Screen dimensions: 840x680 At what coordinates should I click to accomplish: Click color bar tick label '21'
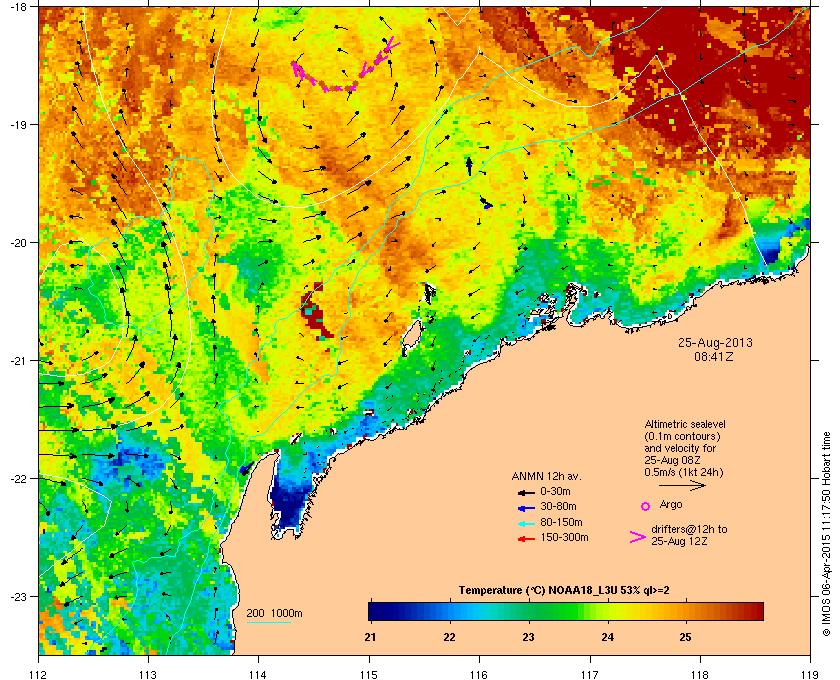click(x=370, y=638)
